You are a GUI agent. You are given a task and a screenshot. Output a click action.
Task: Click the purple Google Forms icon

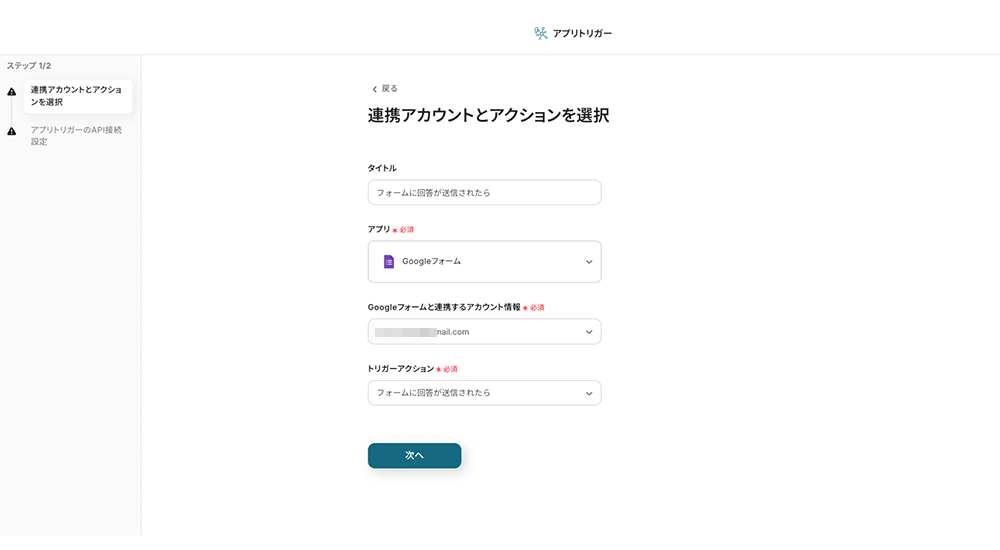pyautogui.click(x=389, y=262)
